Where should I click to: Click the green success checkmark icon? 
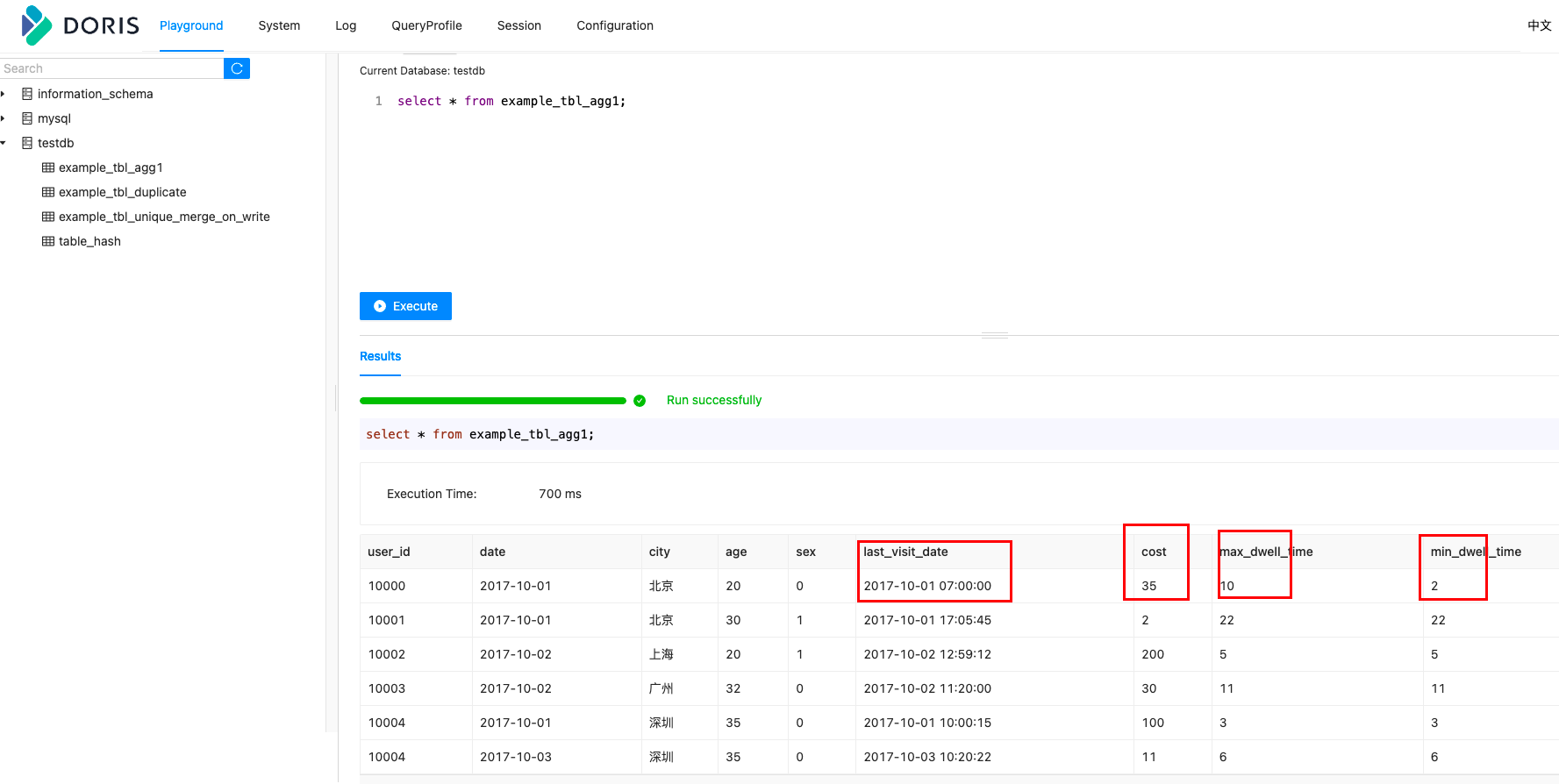click(640, 401)
